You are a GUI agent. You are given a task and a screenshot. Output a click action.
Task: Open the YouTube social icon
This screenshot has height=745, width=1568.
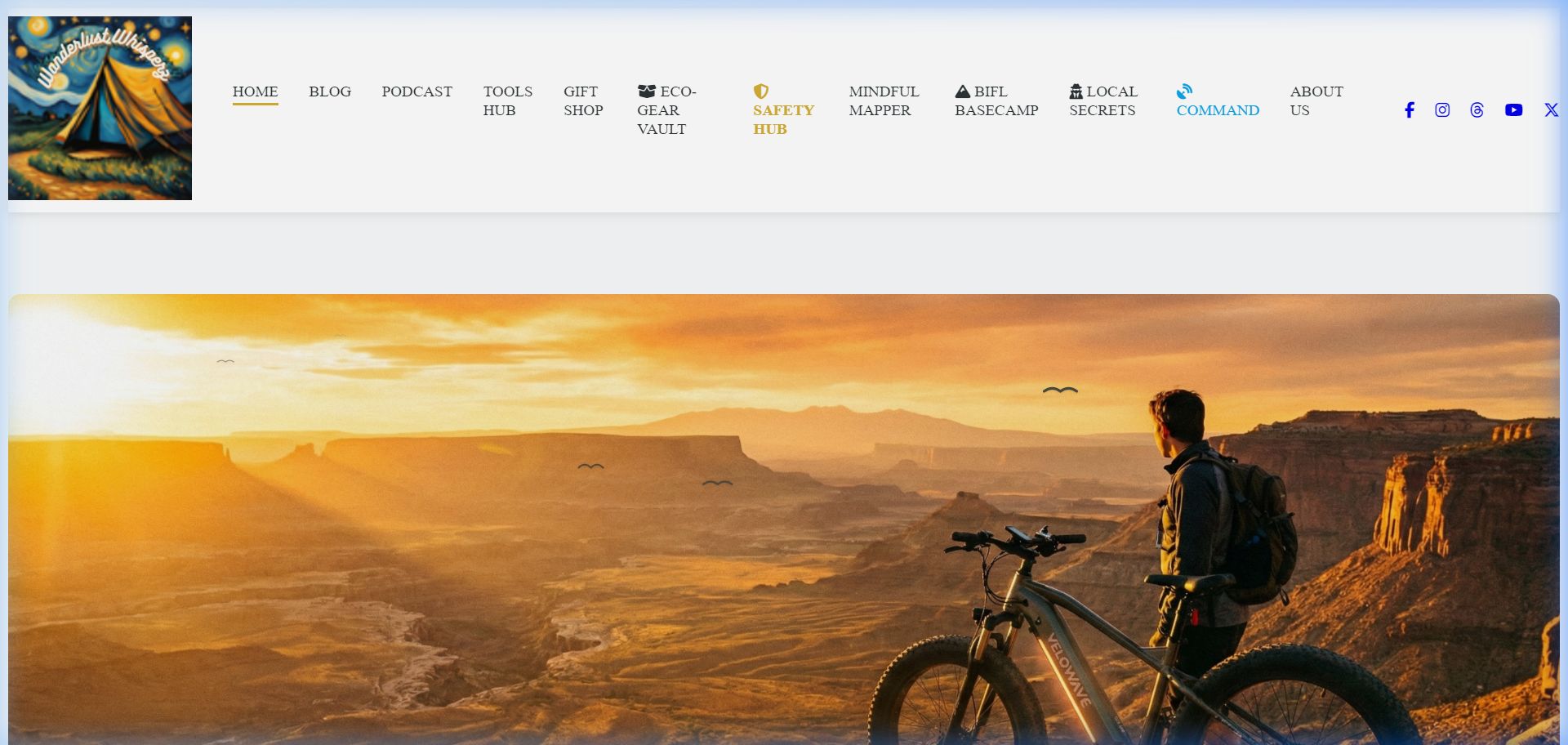[x=1513, y=110]
